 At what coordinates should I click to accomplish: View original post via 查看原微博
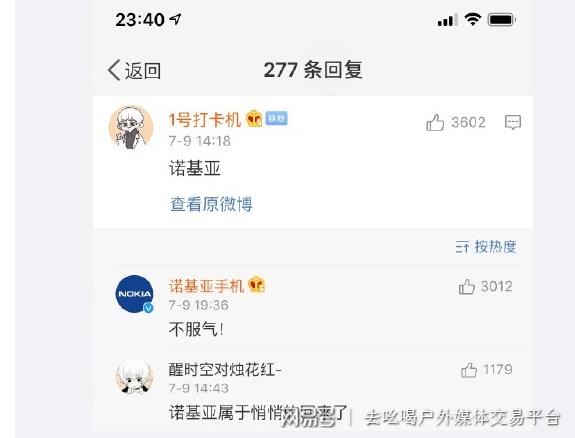pyautogui.click(x=211, y=204)
